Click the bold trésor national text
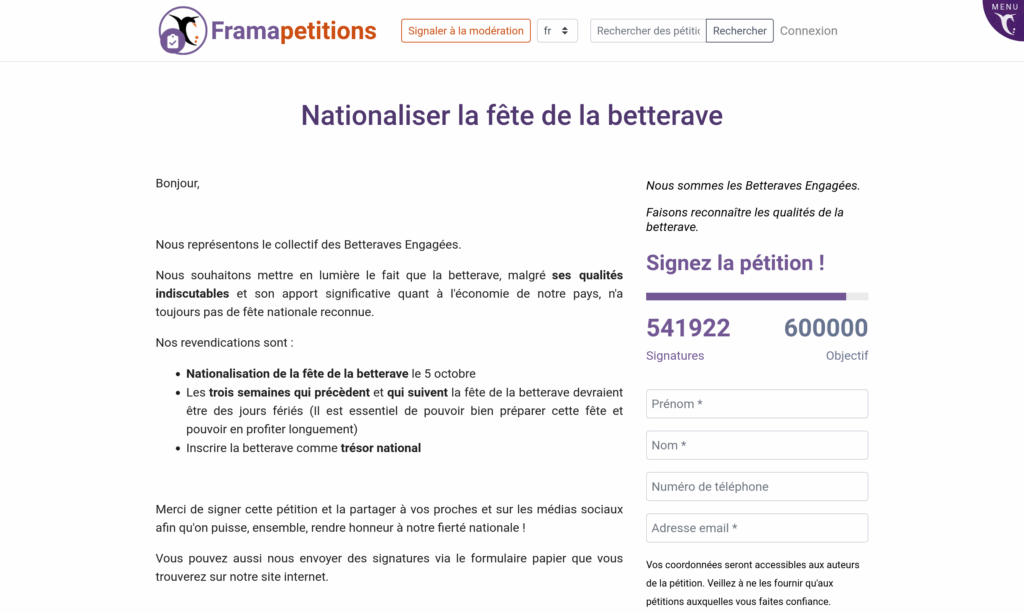This screenshot has height=613, width=1024. pyautogui.click(x=381, y=448)
